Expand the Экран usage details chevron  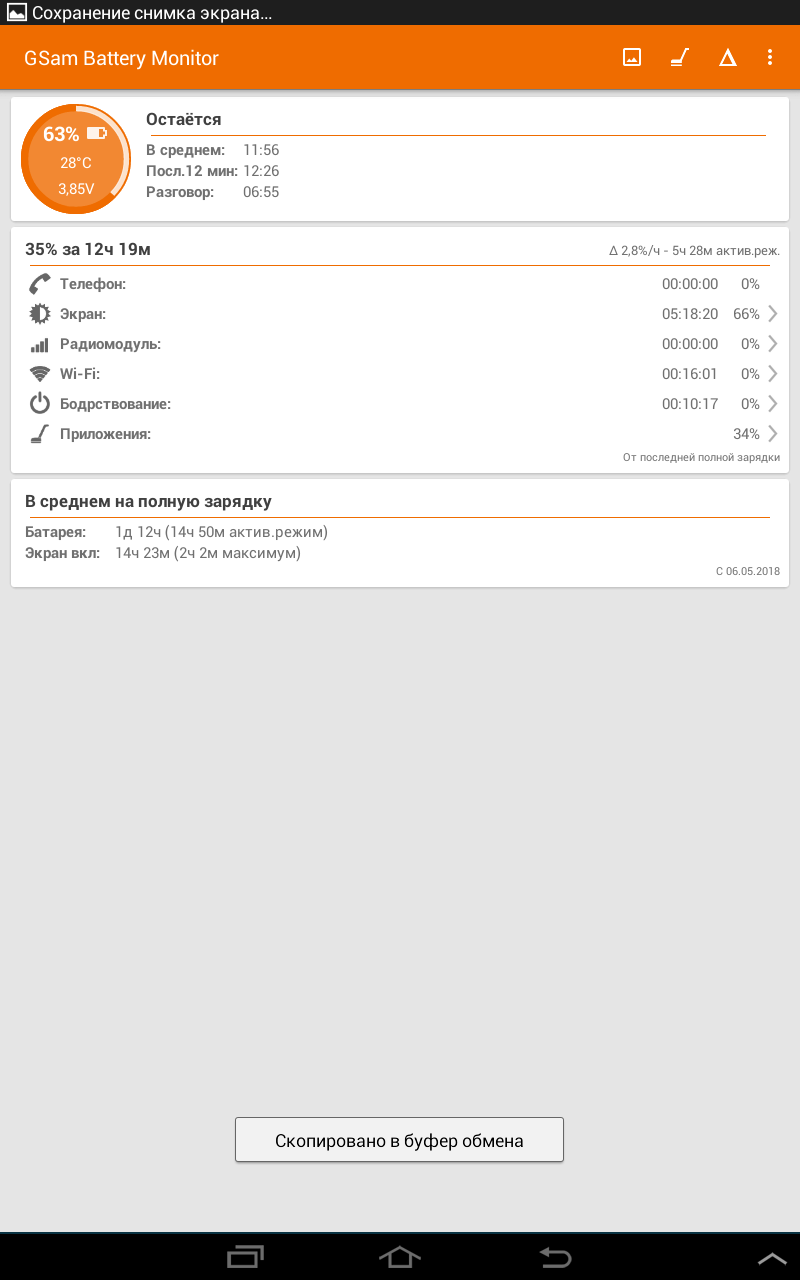pos(772,314)
